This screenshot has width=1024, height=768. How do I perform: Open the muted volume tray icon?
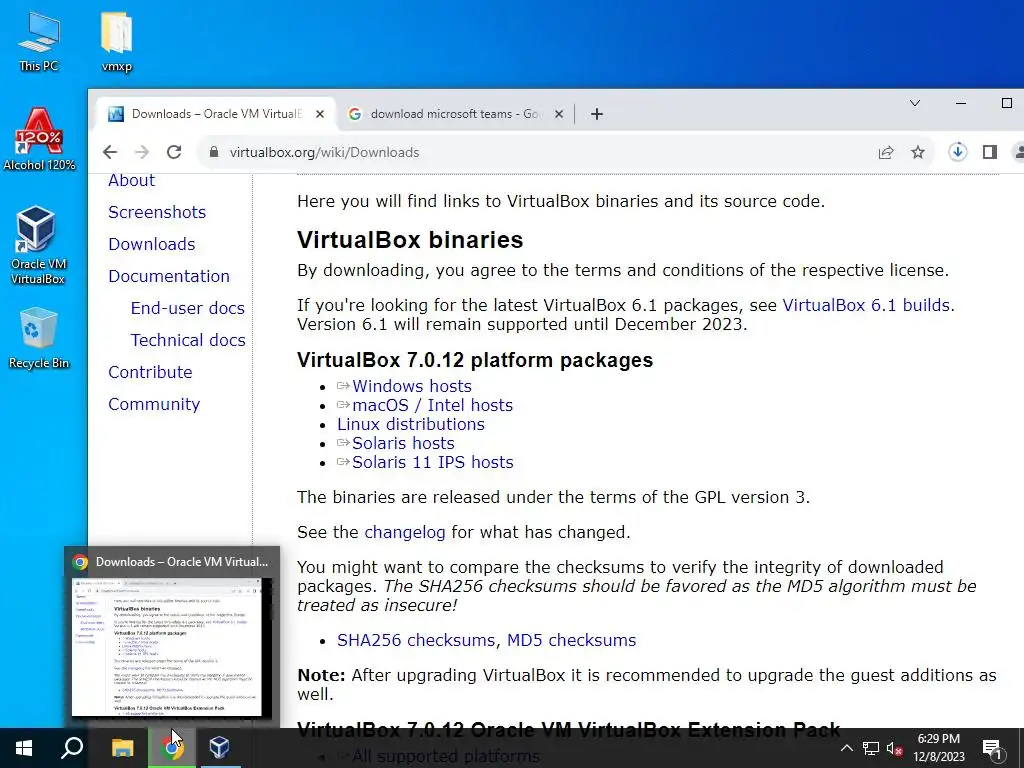(895, 748)
